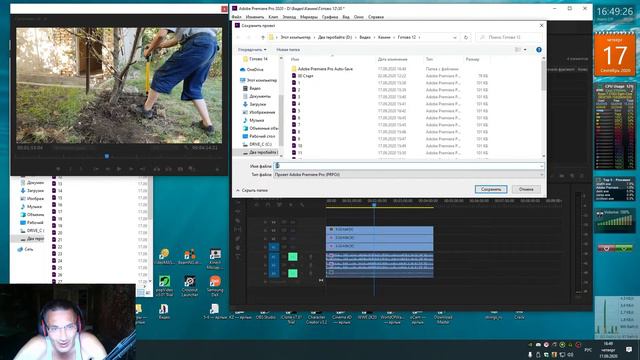Screen dimensions: 640x360
Task: Open OBS Studio desktop shortcut
Action: (x=265, y=316)
